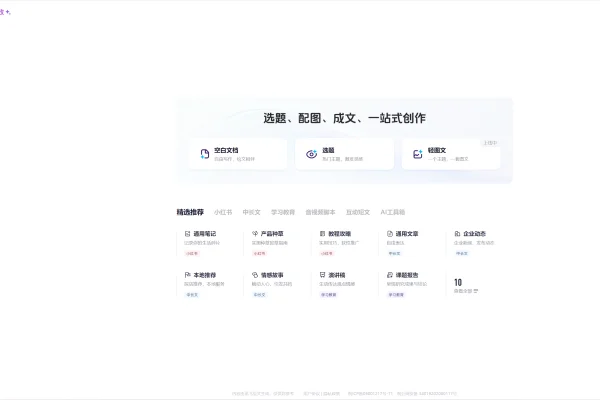Choose the 通用笔记 template title

205,233
